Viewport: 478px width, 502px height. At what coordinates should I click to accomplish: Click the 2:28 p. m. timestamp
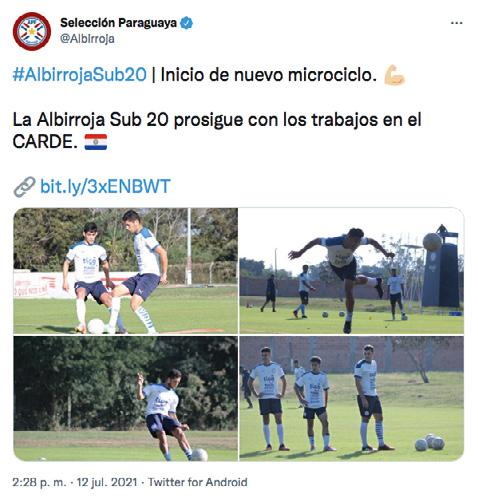(x=39, y=482)
